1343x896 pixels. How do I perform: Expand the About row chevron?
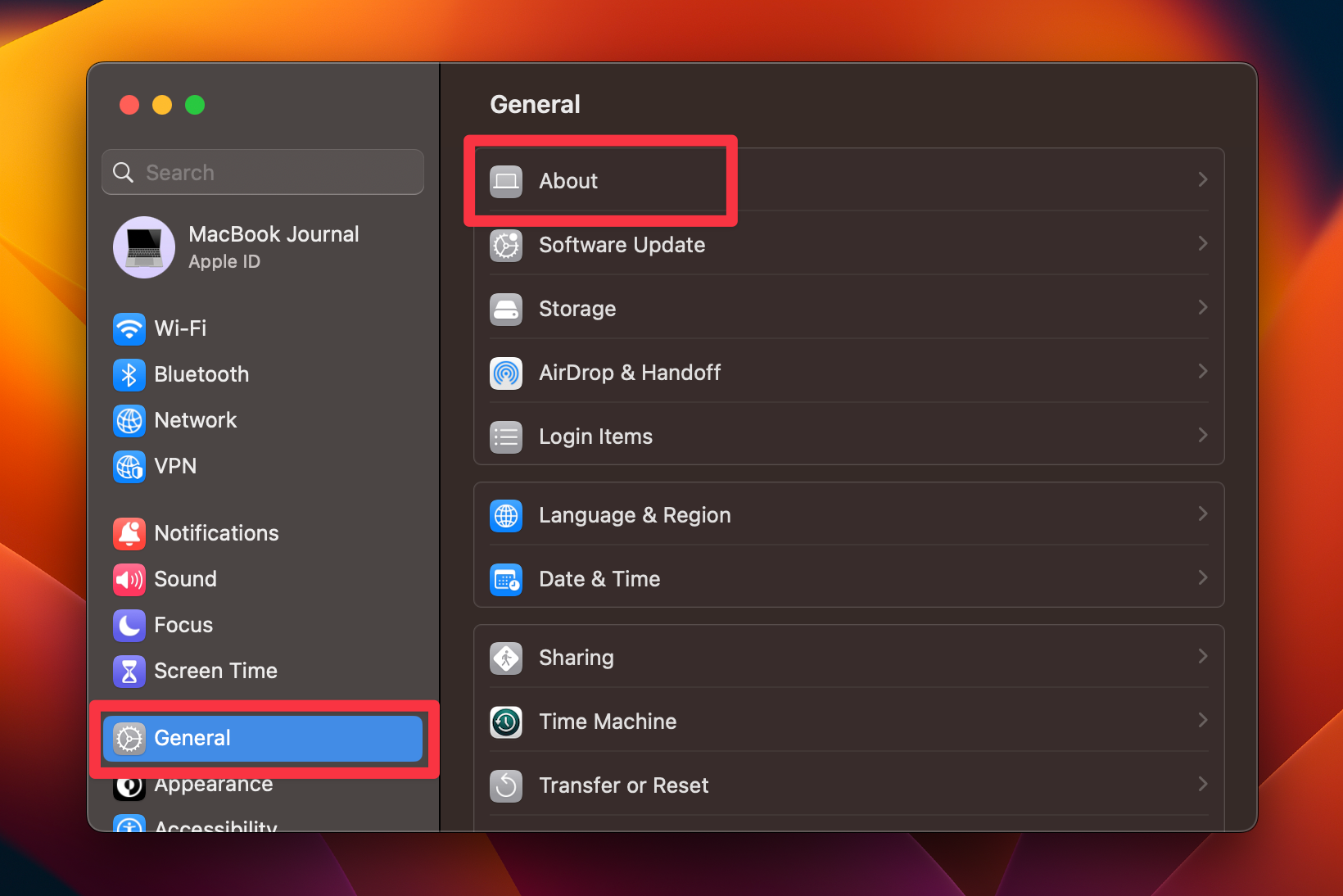(1202, 179)
